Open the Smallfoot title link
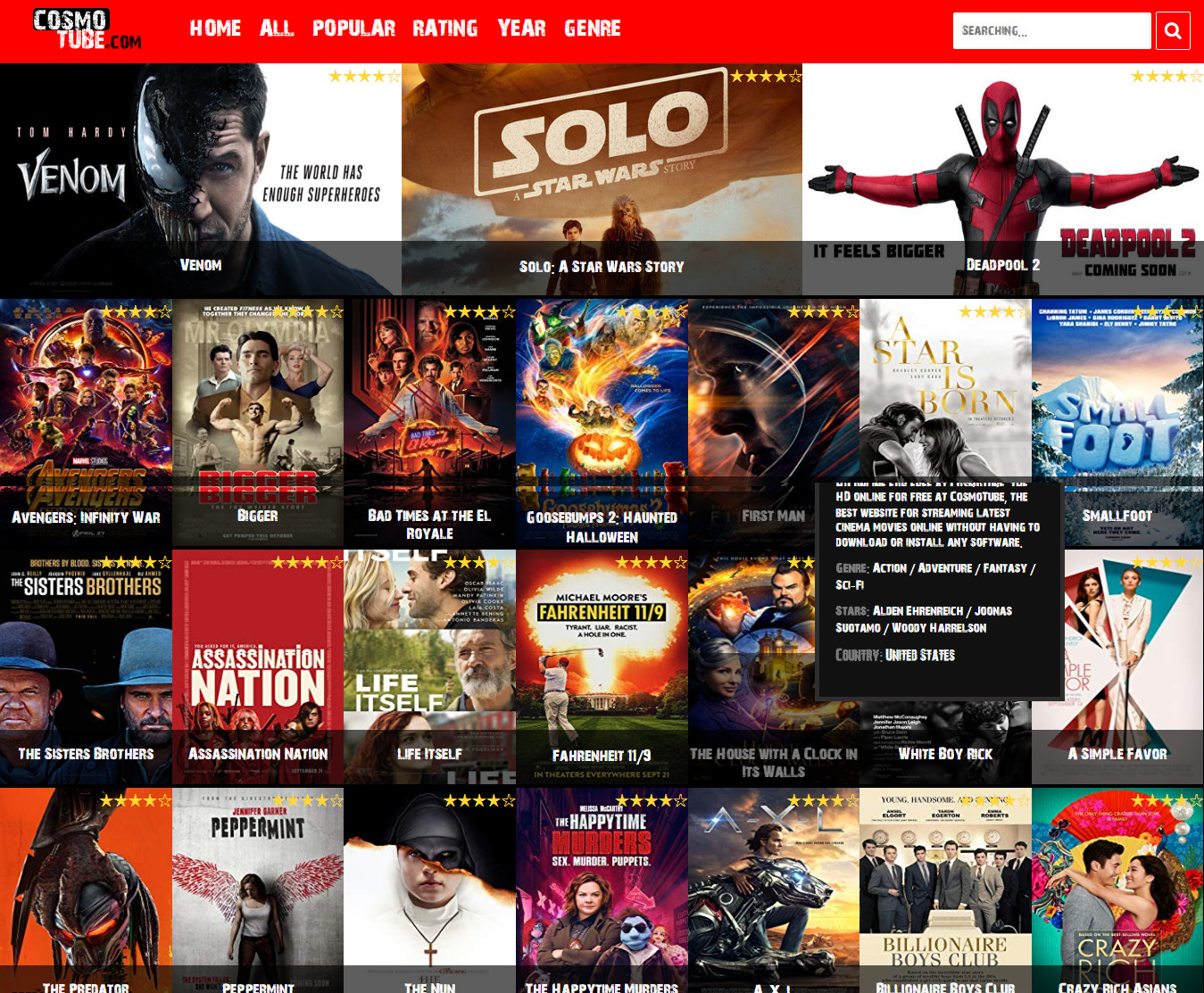Screen dimensions: 1204x993 click(x=1117, y=516)
